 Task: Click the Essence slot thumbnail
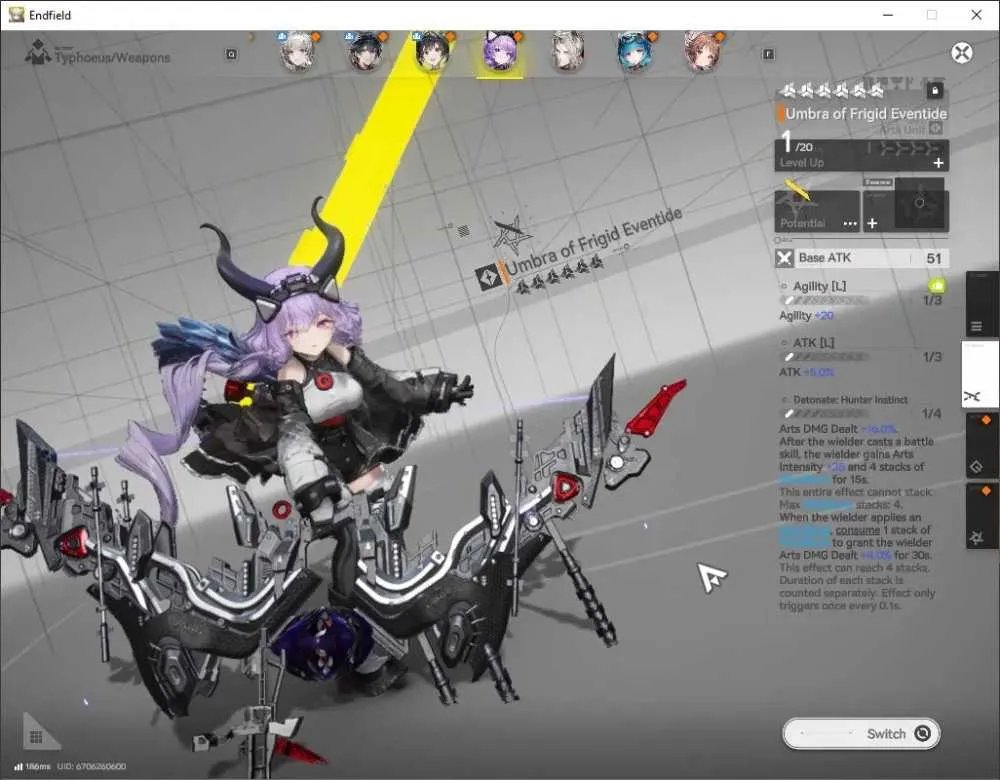[x=919, y=203]
